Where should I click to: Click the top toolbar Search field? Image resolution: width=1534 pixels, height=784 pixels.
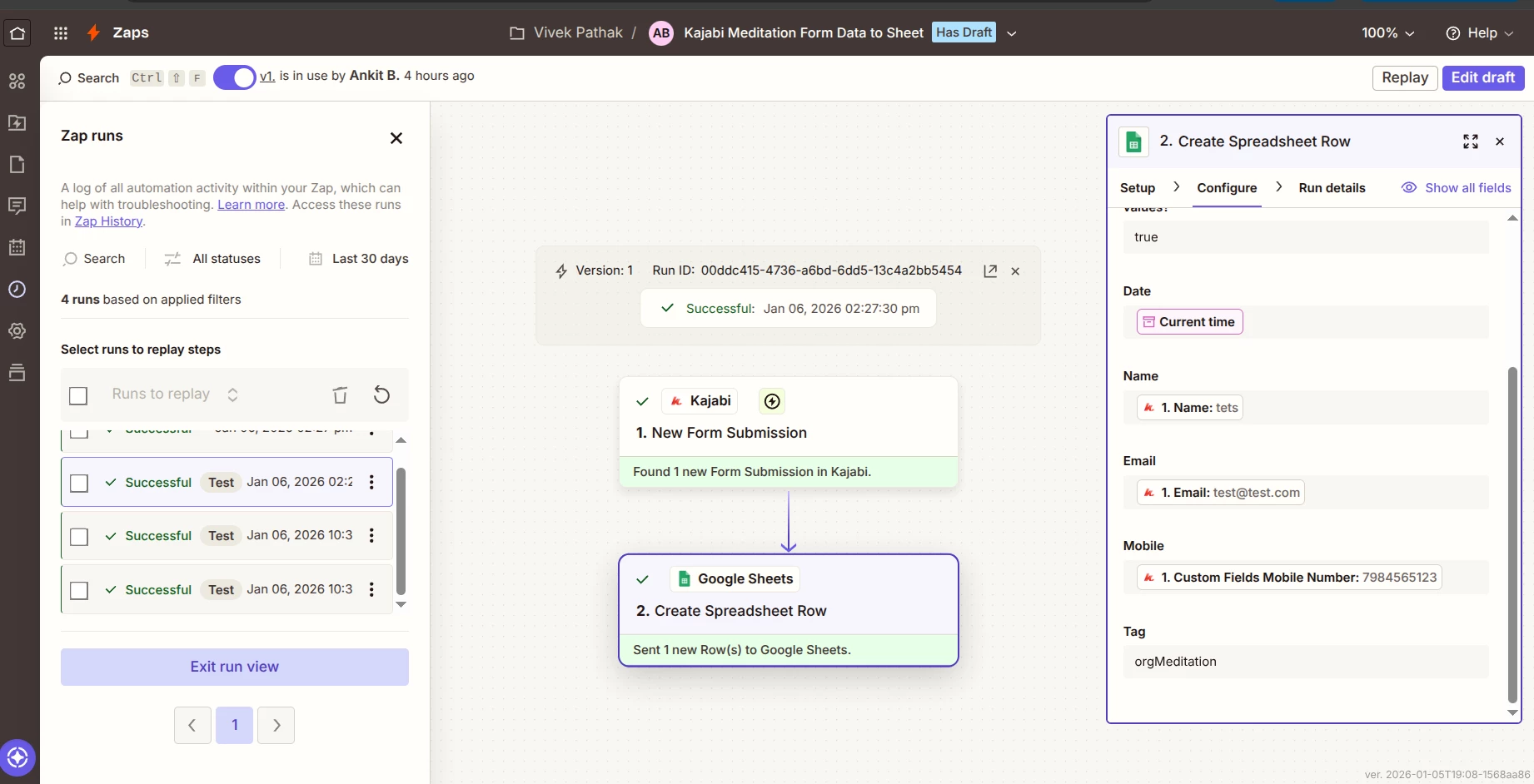tap(89, 78)
